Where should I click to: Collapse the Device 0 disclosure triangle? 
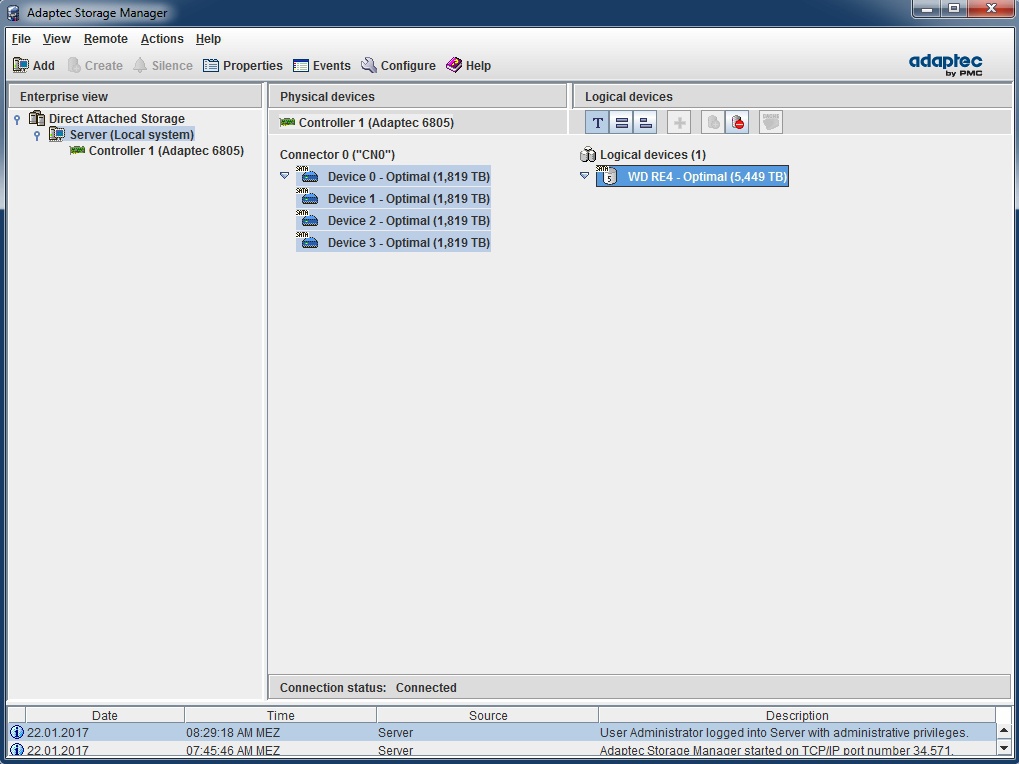[x=284, y=176]
